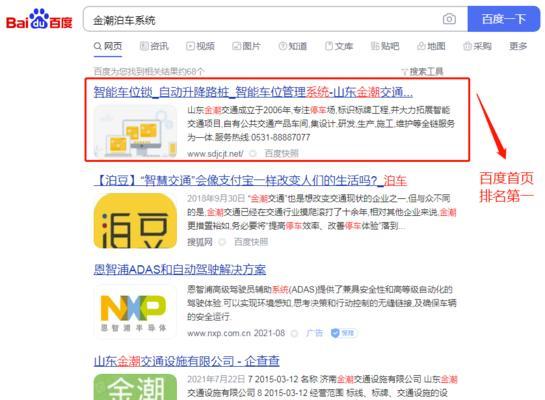
Task: Select the 网页 tab
Action: (x=108, y=46)
